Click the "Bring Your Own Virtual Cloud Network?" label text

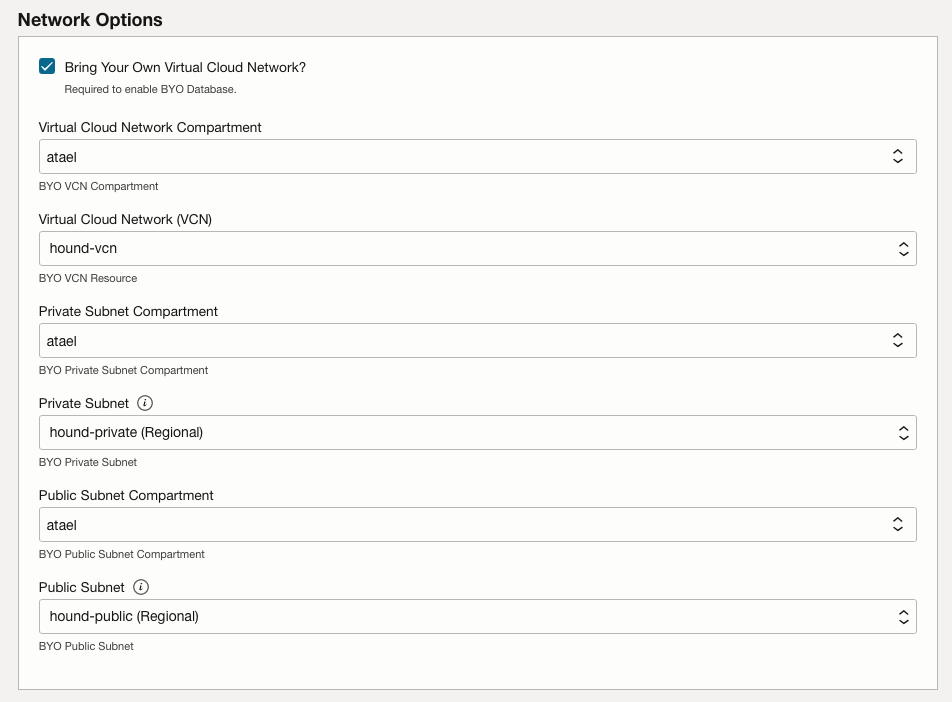[185, 67]
